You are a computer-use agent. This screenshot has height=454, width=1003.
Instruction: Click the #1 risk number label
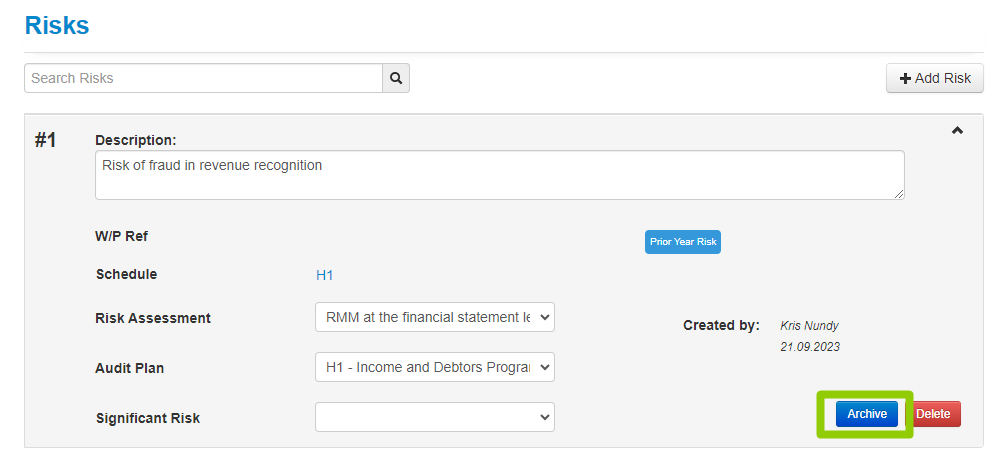click(45, 140)
